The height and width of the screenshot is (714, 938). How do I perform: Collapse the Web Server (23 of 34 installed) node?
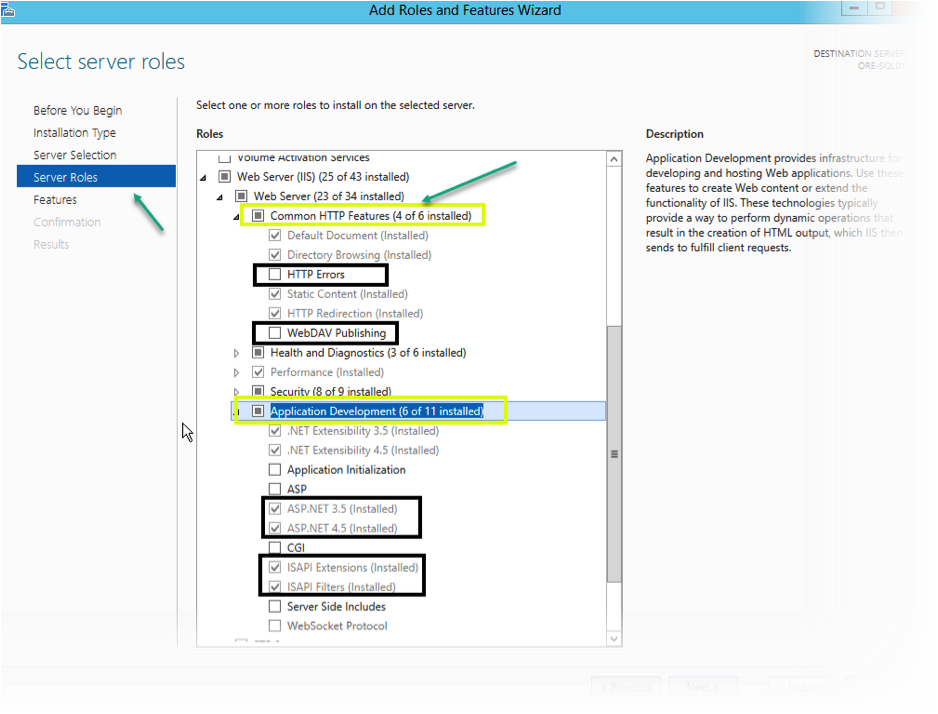[x=220, y=197]
